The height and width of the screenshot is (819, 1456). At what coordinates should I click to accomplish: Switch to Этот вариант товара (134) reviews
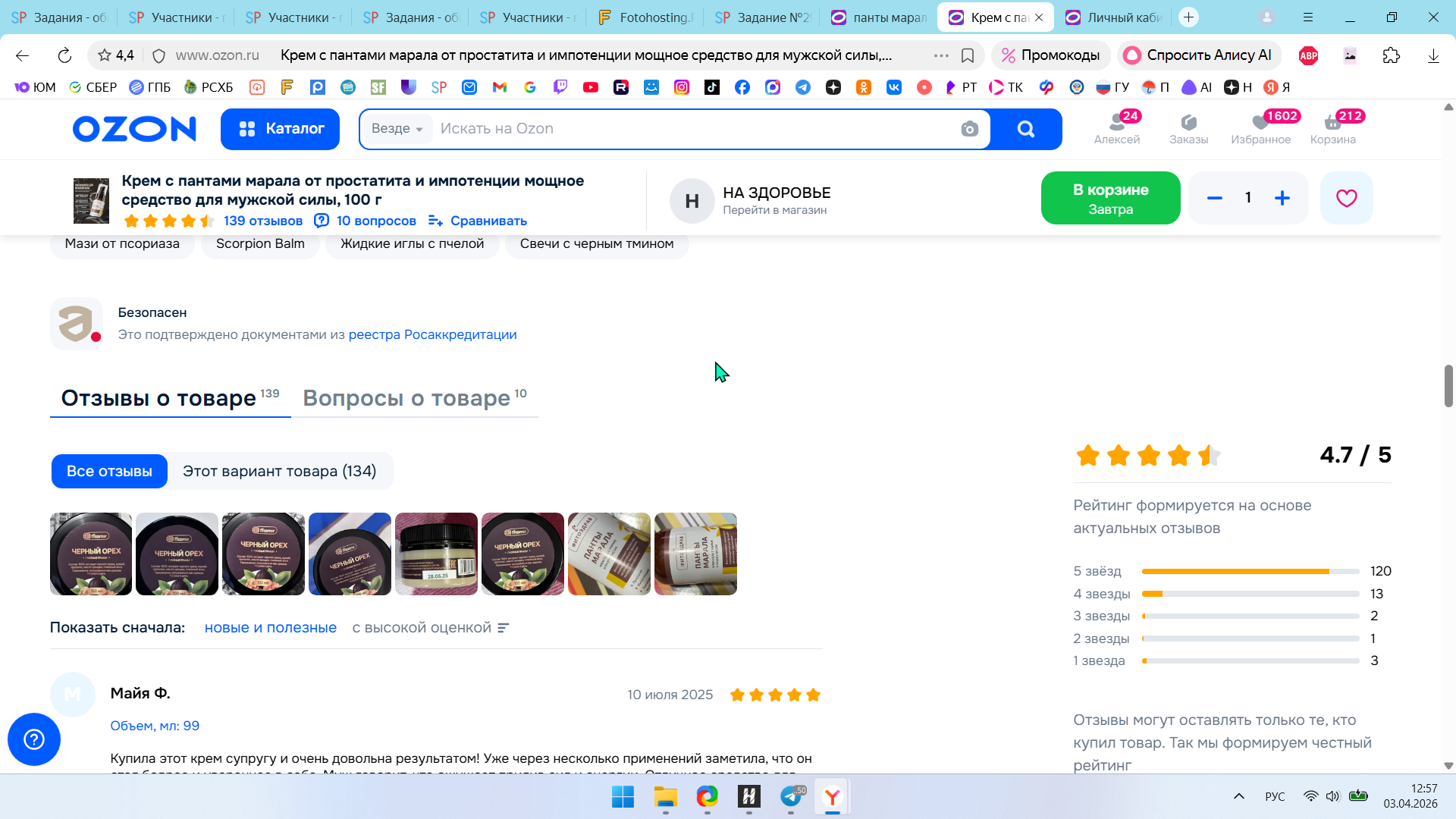(279, 471)
